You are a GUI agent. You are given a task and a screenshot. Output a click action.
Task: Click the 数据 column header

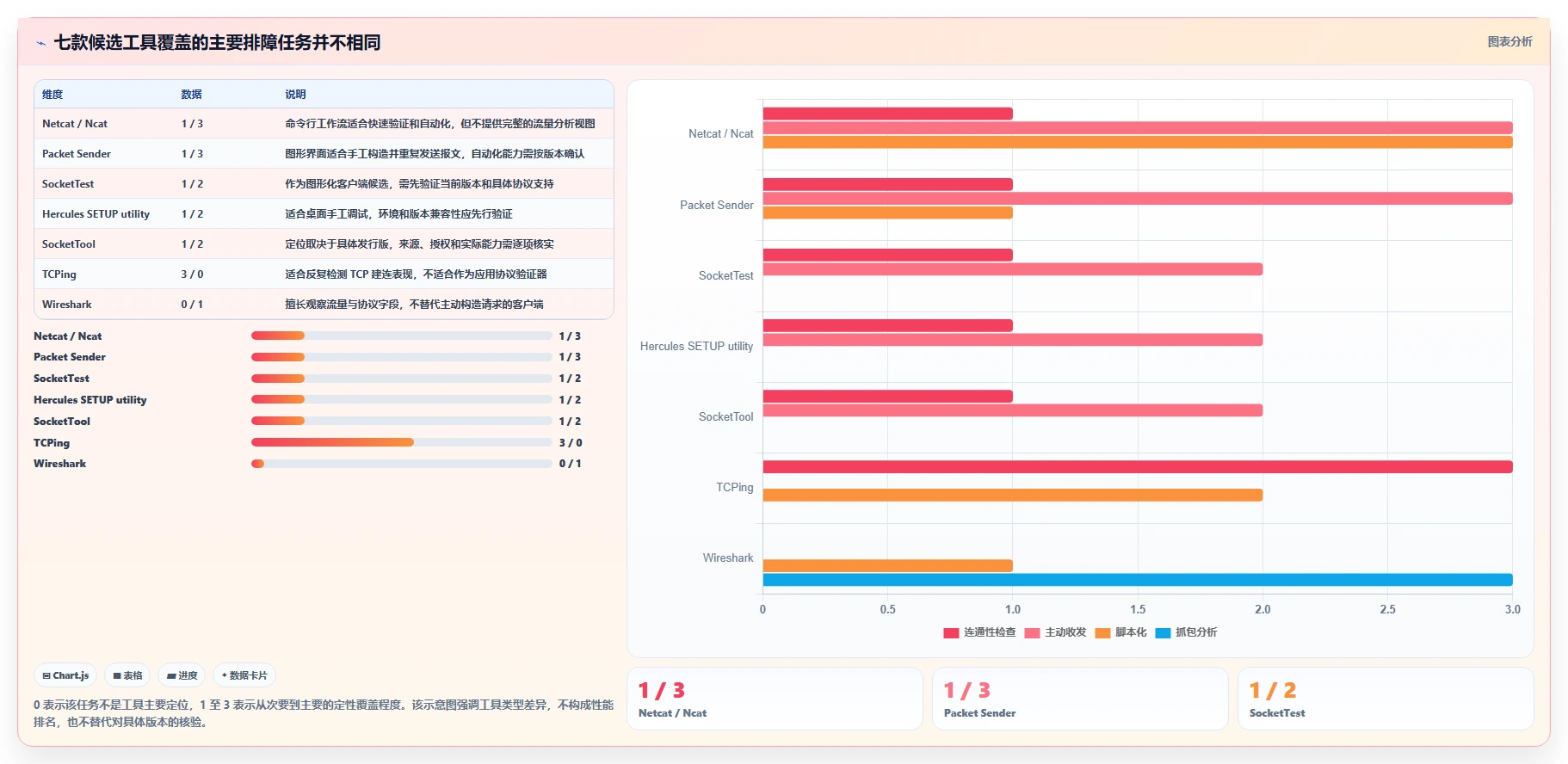[x=191, y=95]
